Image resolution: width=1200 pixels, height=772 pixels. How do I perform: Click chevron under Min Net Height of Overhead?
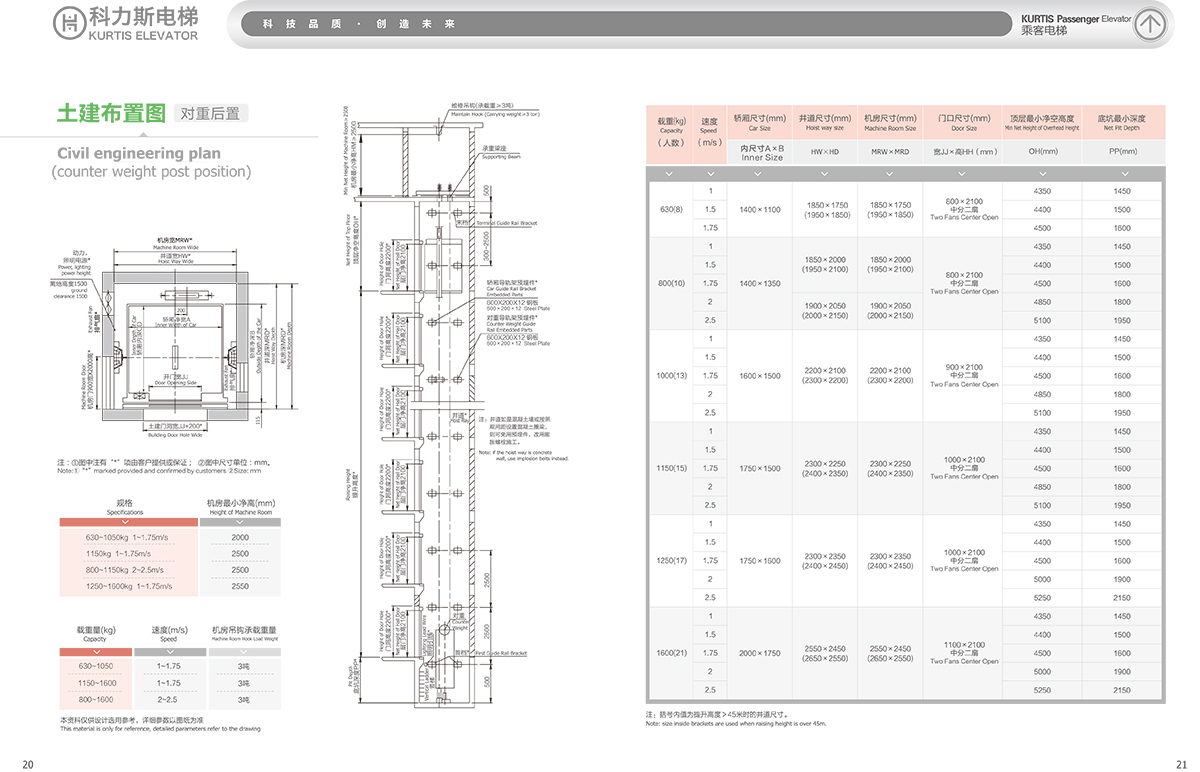click(1042, 174)
